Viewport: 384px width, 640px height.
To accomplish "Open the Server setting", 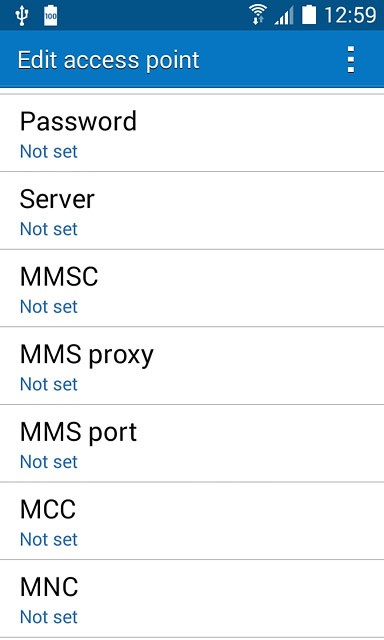I will tap(192, 211).
